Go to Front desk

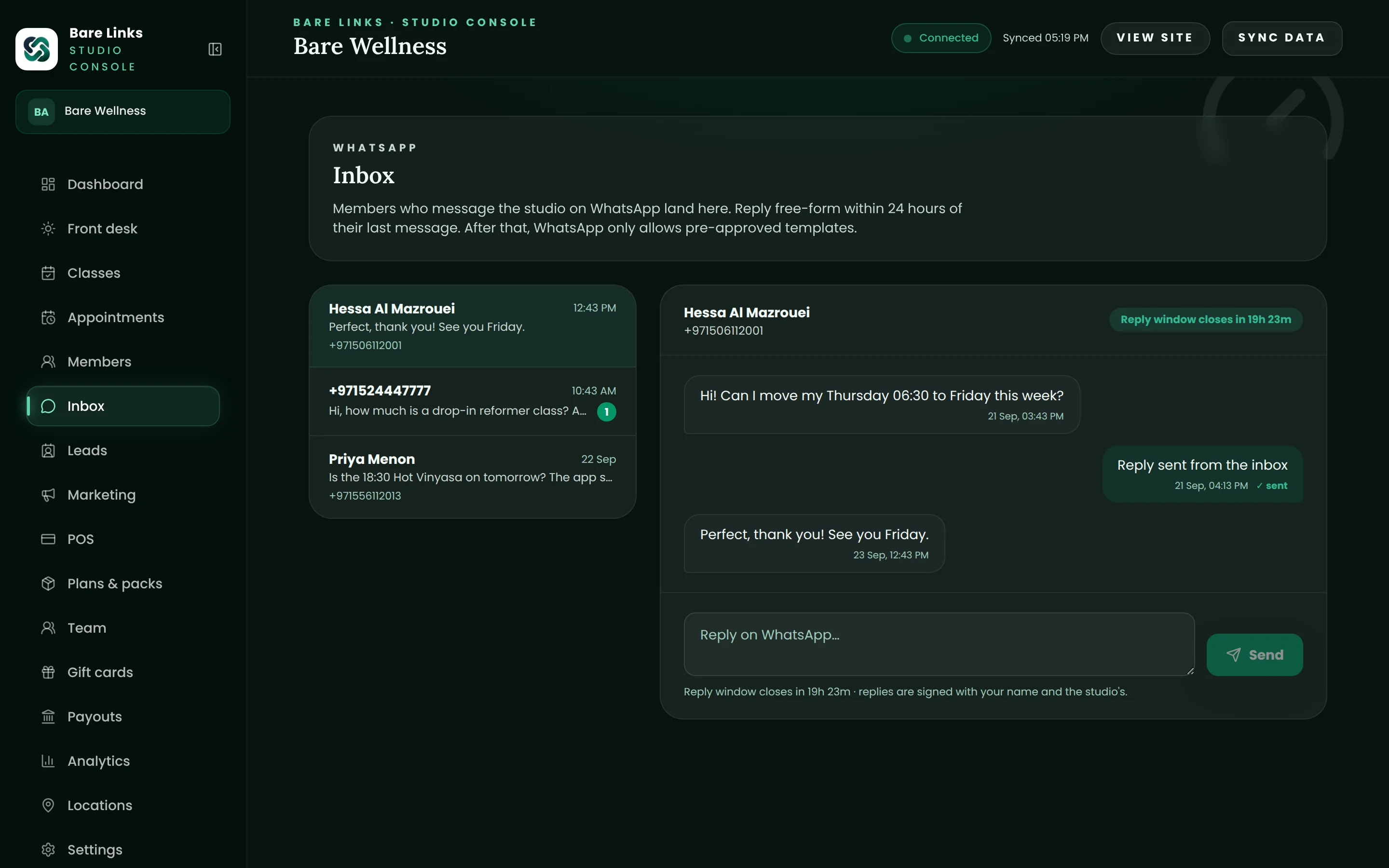pyautogui.click(x=123, y=229)
